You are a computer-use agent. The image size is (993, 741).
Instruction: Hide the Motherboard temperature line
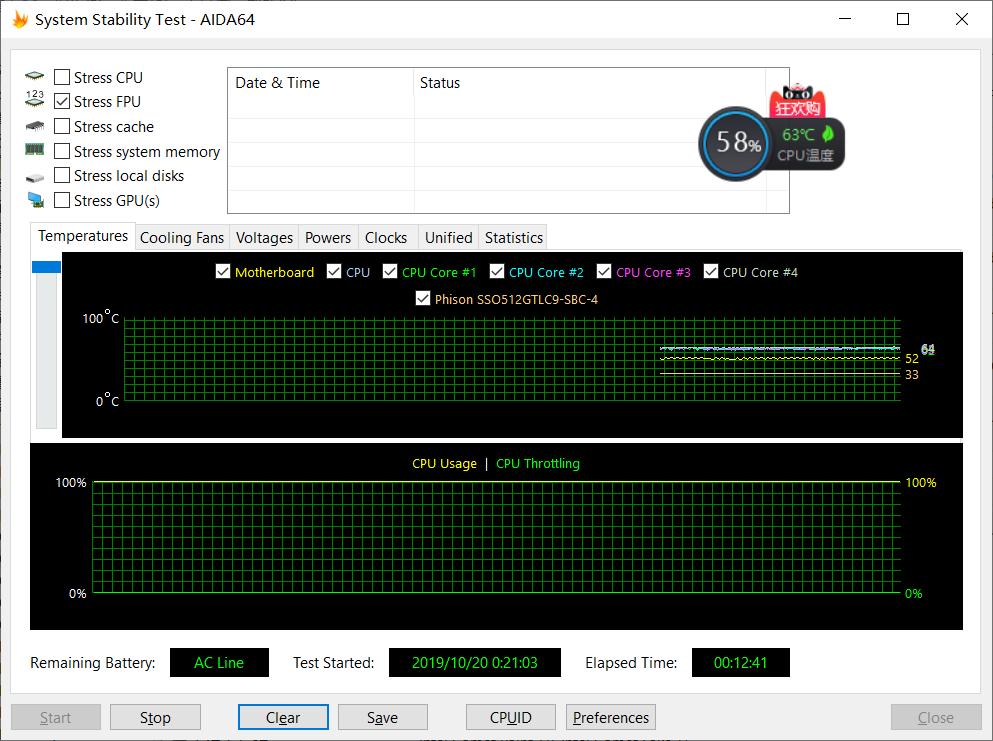tap(223, 272)
